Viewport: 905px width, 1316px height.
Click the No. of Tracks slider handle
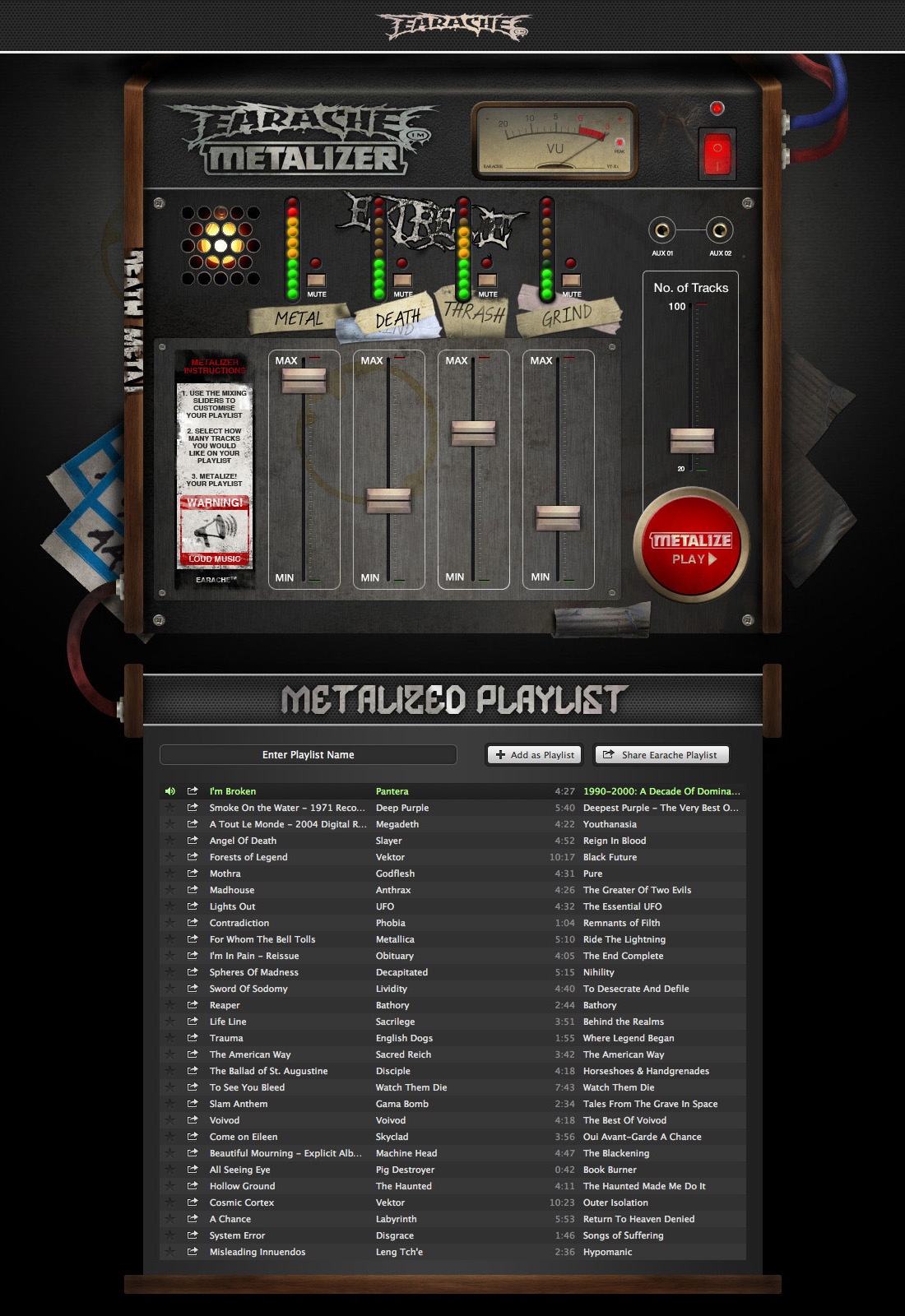point(692,441)
